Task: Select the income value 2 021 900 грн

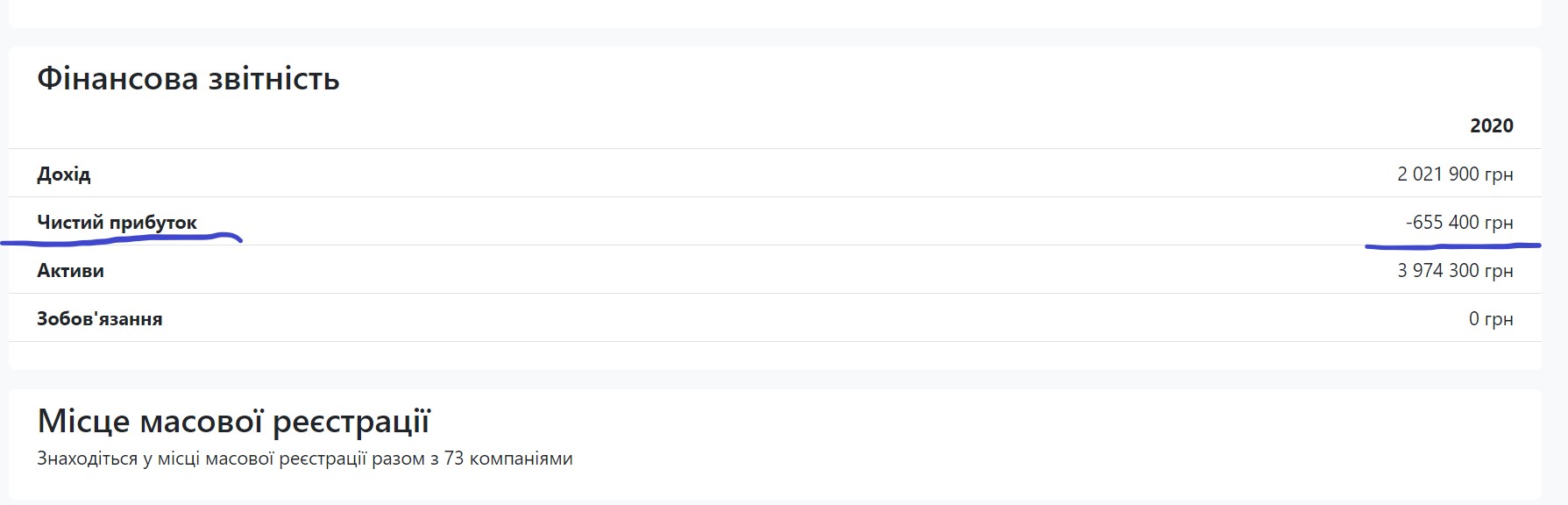Action: point(1454,174)
